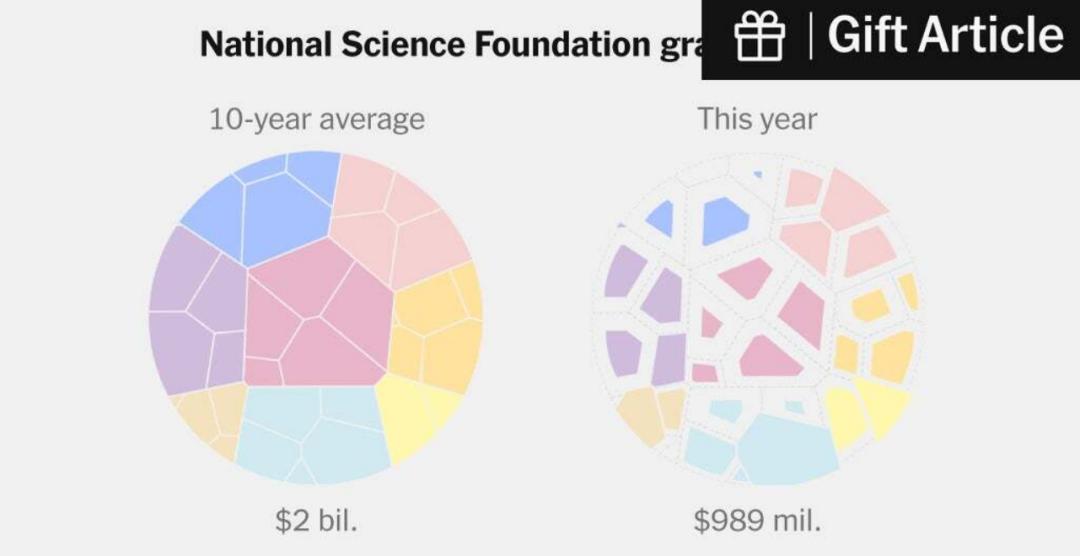Click the largest blue cell in the This year chart
The width and height of the screenshot is (1080, 556).
725,220
